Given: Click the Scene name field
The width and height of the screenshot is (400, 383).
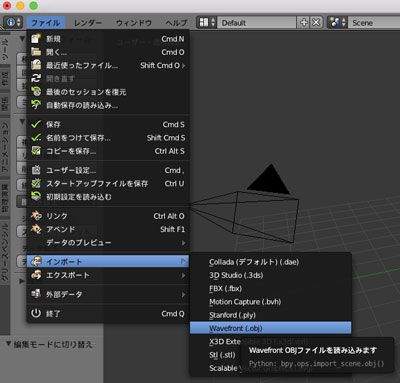Looking at the screenshot, I should coord(374,23).
